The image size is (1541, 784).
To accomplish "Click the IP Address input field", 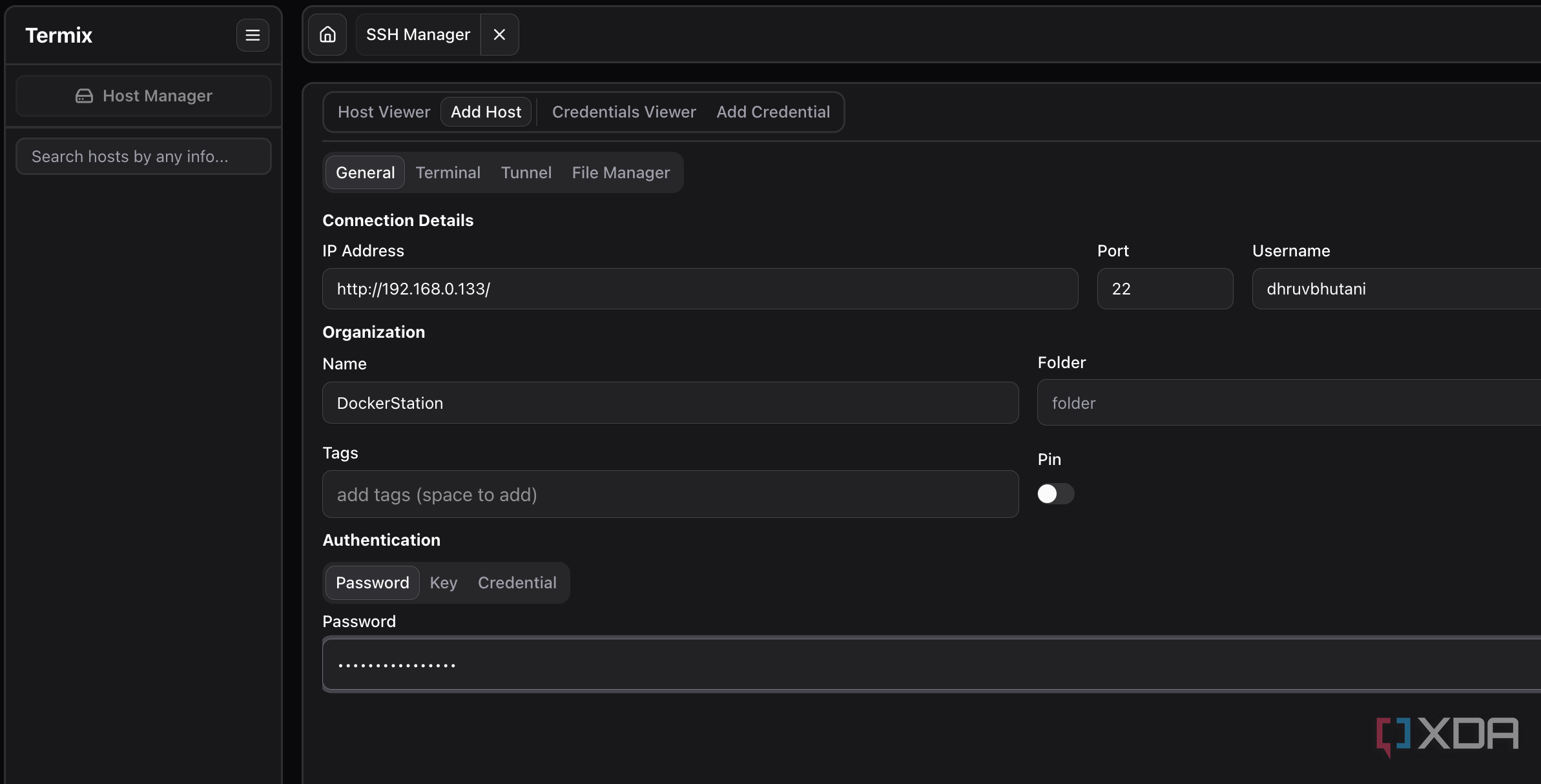I will 700,289.
